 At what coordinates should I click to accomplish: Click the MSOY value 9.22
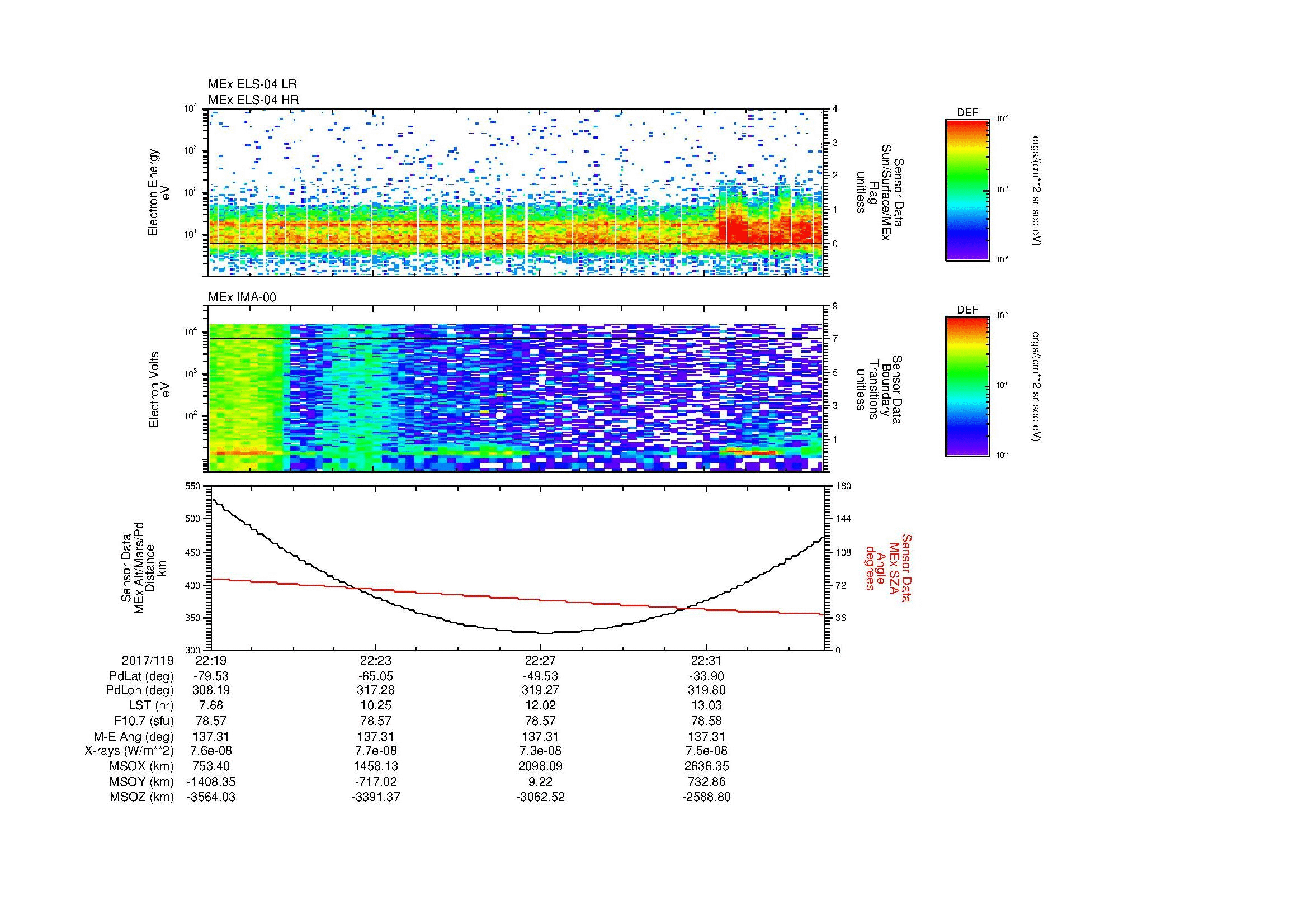[540, 781]
